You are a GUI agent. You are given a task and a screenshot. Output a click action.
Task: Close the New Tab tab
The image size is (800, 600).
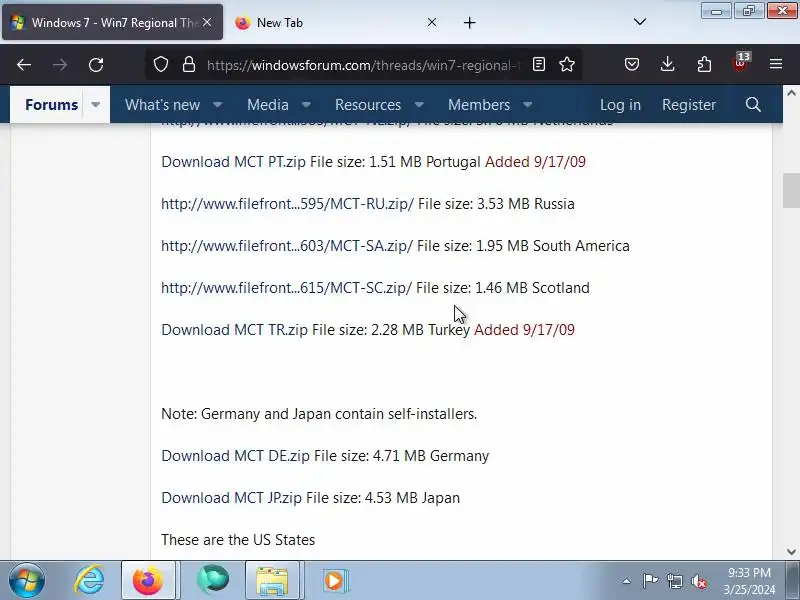[x=432, y=22]
